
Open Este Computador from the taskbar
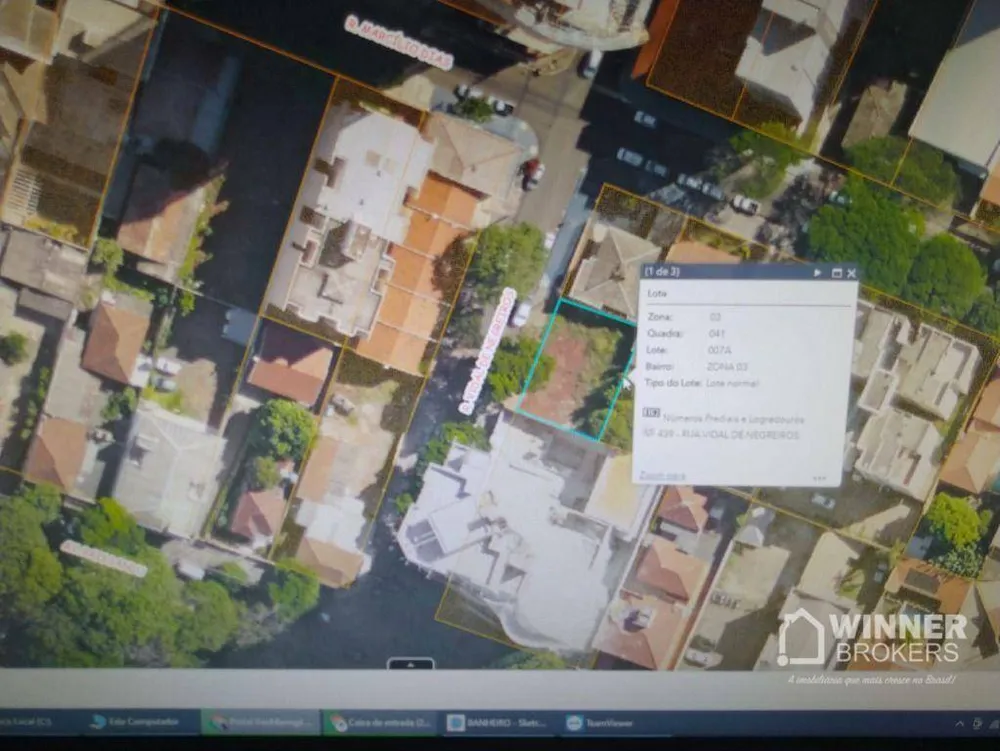coord(135,722)
